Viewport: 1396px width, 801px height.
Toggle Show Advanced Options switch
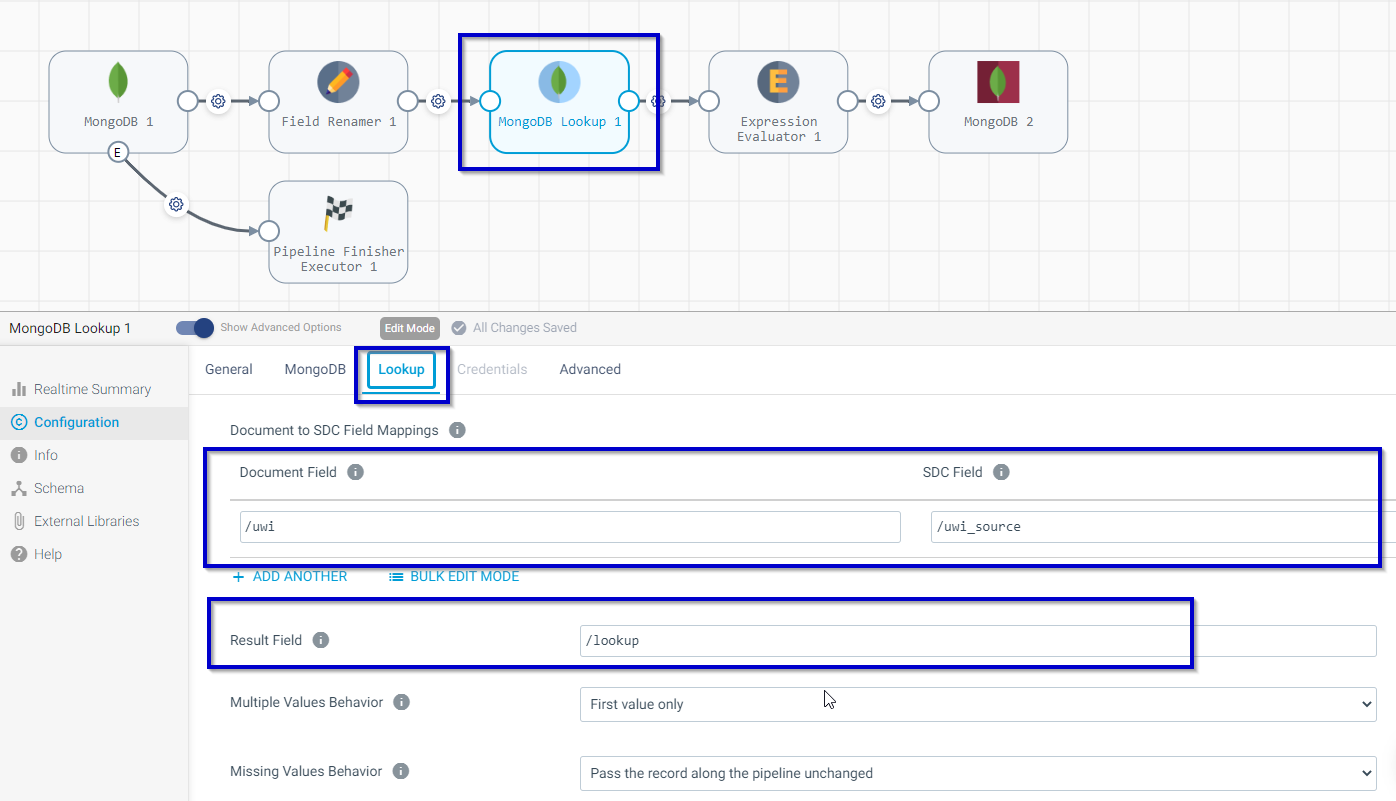coord(195,328)
